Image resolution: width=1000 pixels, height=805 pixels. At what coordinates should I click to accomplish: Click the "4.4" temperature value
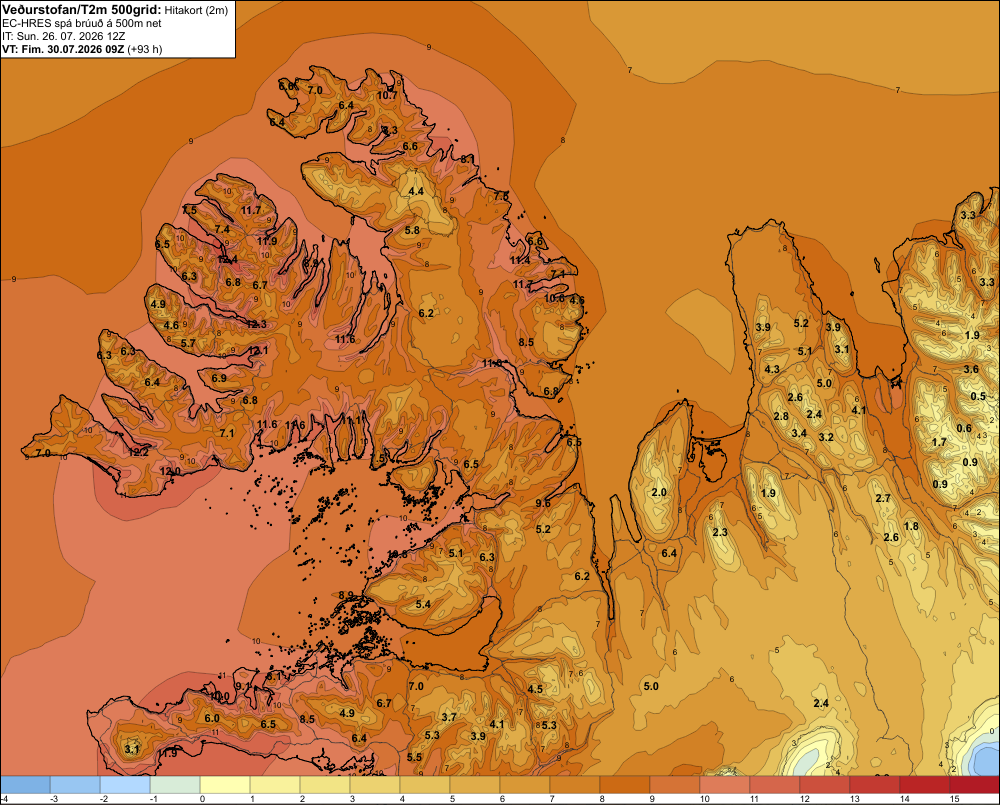pyautogui.click(x=416, y=191)
